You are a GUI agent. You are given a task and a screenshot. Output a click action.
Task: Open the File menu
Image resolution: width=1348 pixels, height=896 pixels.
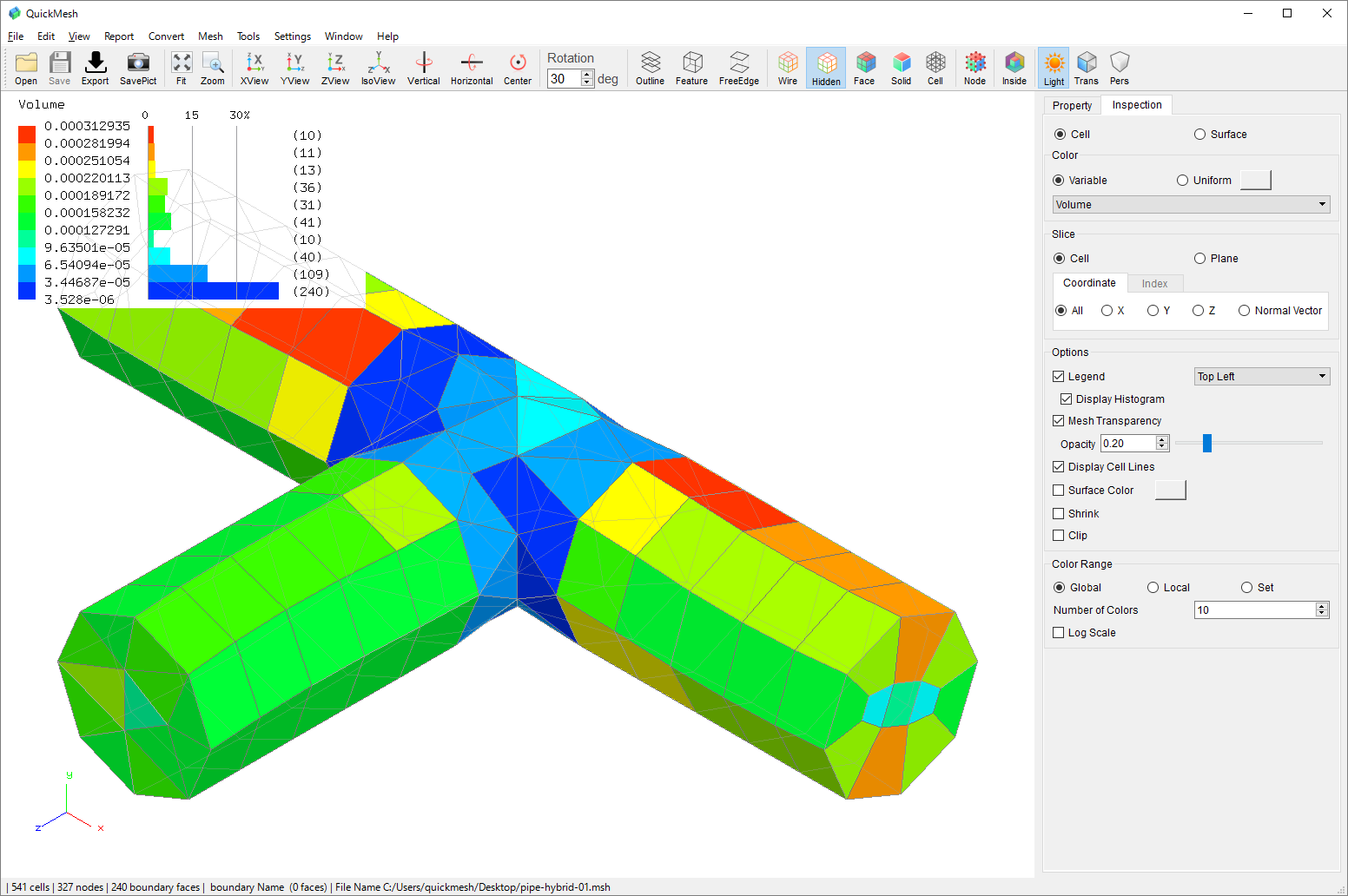[16, 36]
